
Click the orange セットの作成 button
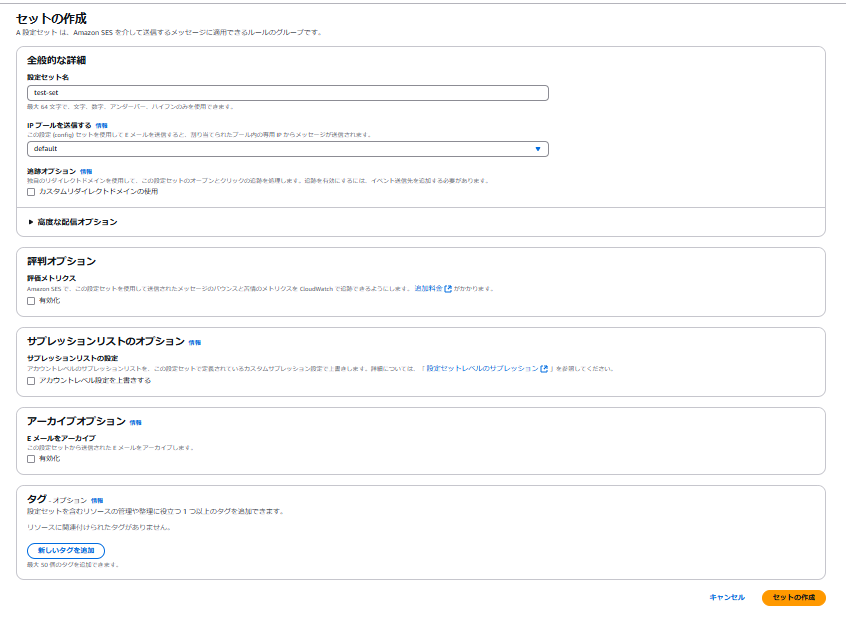pyautogui.click(x=793, y=597)
